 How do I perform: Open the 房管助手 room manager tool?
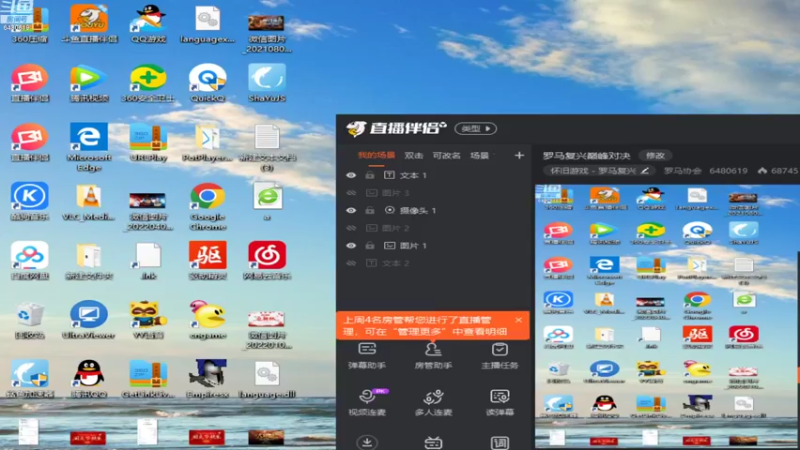click(x=433, y=356)
